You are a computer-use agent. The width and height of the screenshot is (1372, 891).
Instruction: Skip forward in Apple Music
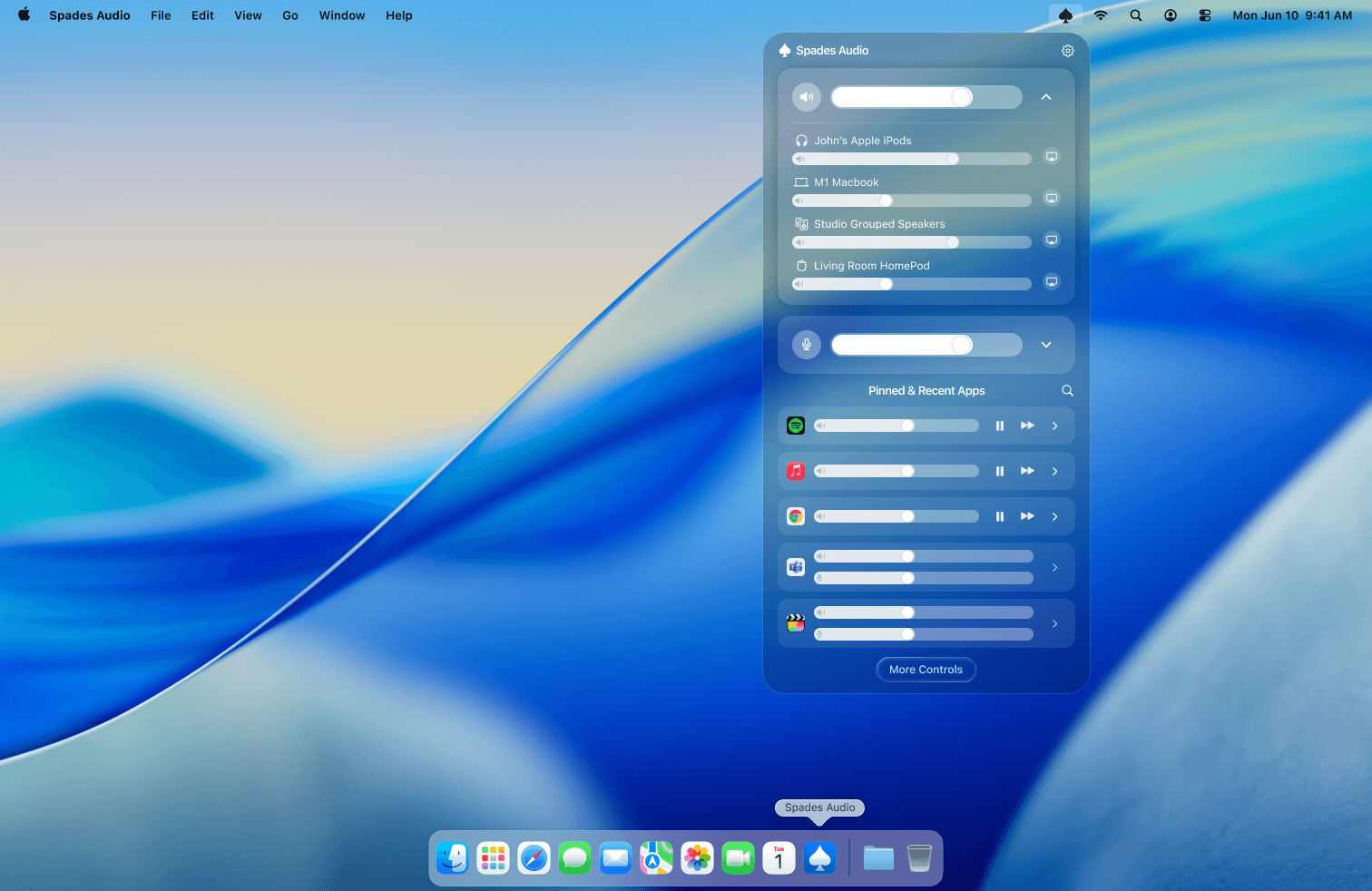(x=1027, y=471)
